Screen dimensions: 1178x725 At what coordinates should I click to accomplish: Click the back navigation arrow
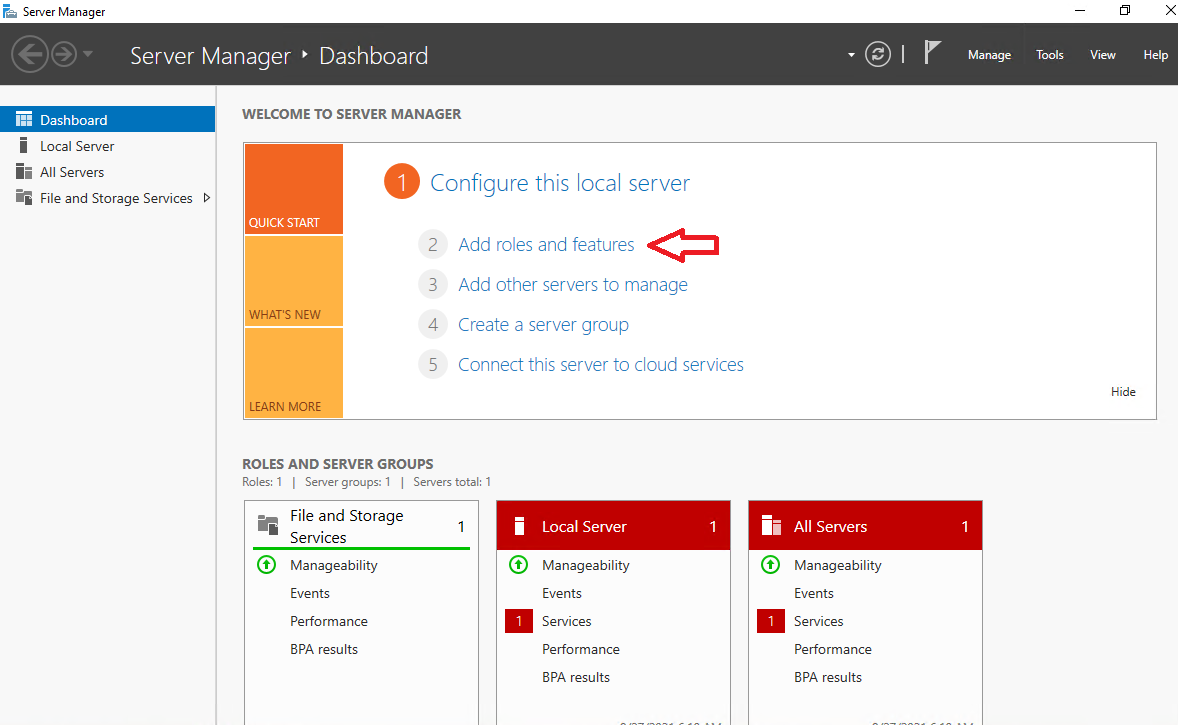point(30,54)
